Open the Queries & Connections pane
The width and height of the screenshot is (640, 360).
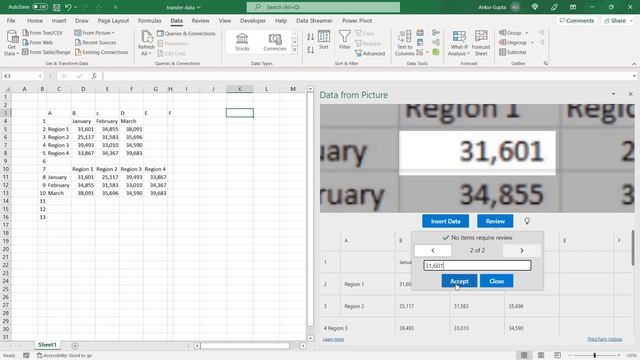pos(186,33)
